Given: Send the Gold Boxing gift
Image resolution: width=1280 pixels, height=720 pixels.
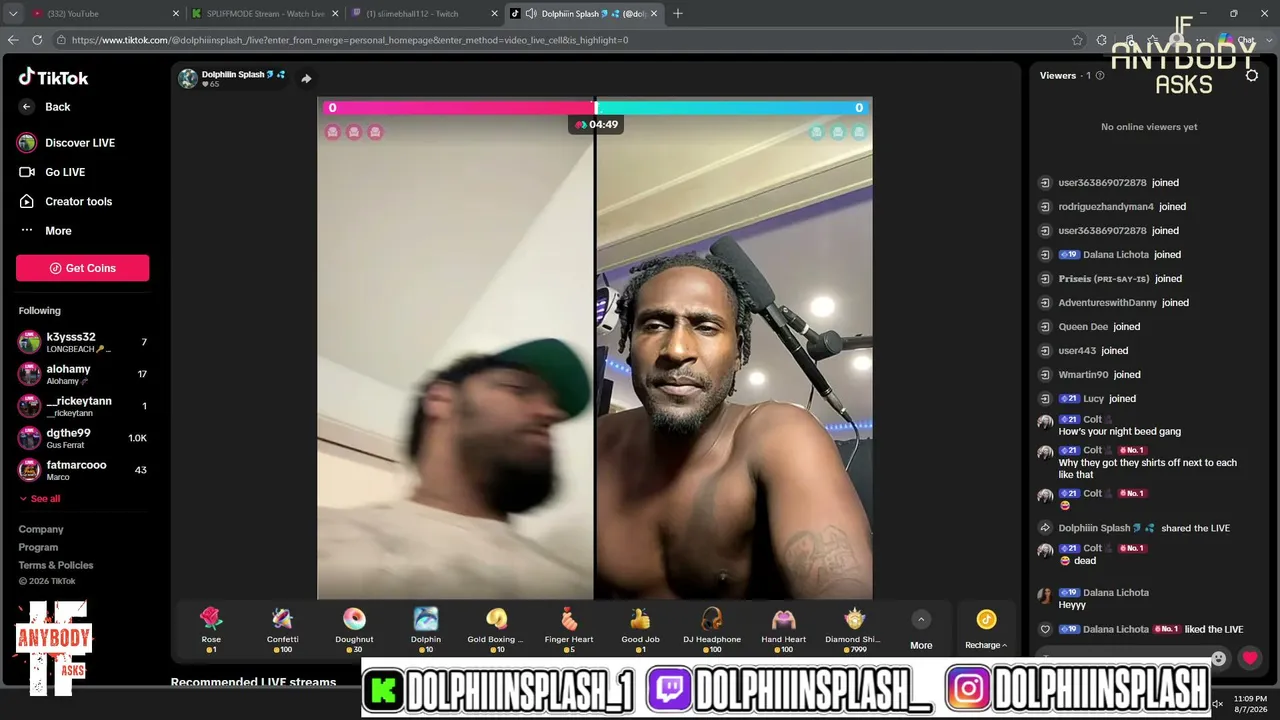Looking at the screenshot, I should [497, 629].
